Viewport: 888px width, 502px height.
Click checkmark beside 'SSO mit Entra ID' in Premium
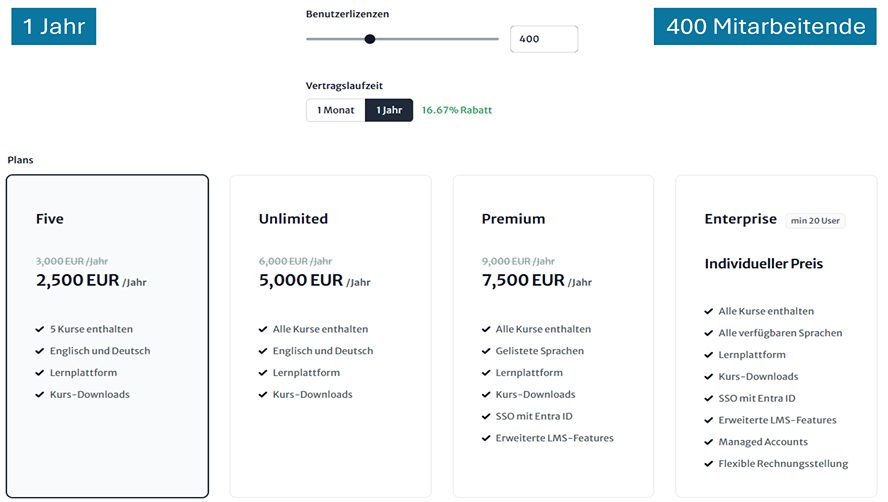485,416
